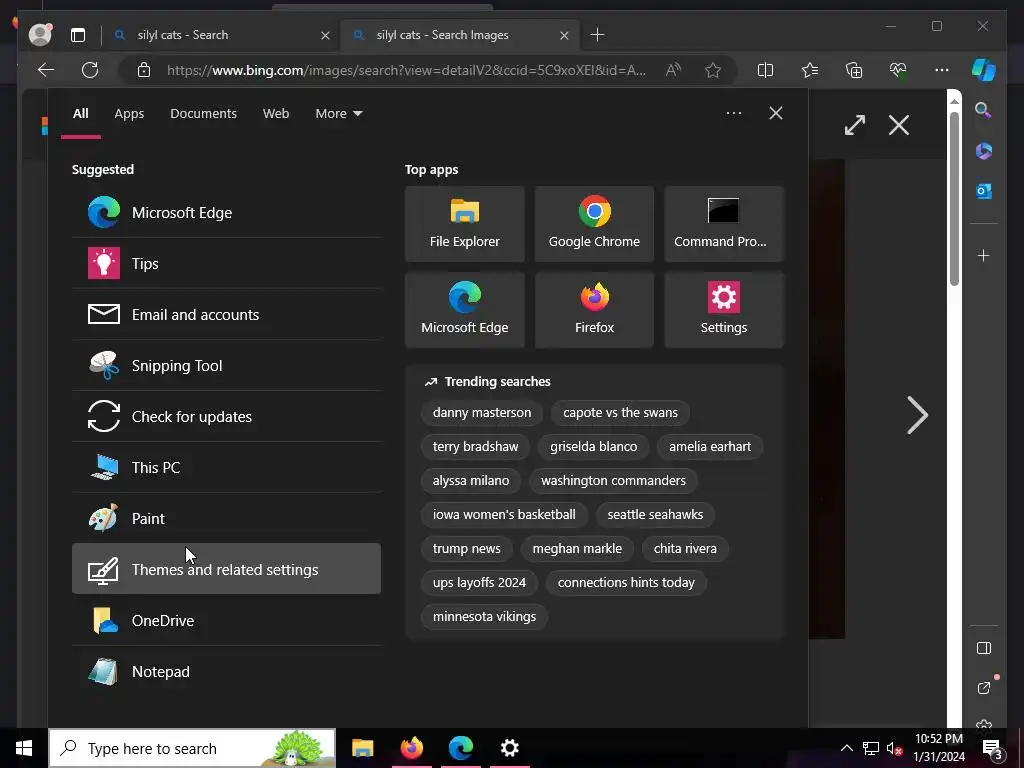Show hidden system tray icons

[846, 748]
